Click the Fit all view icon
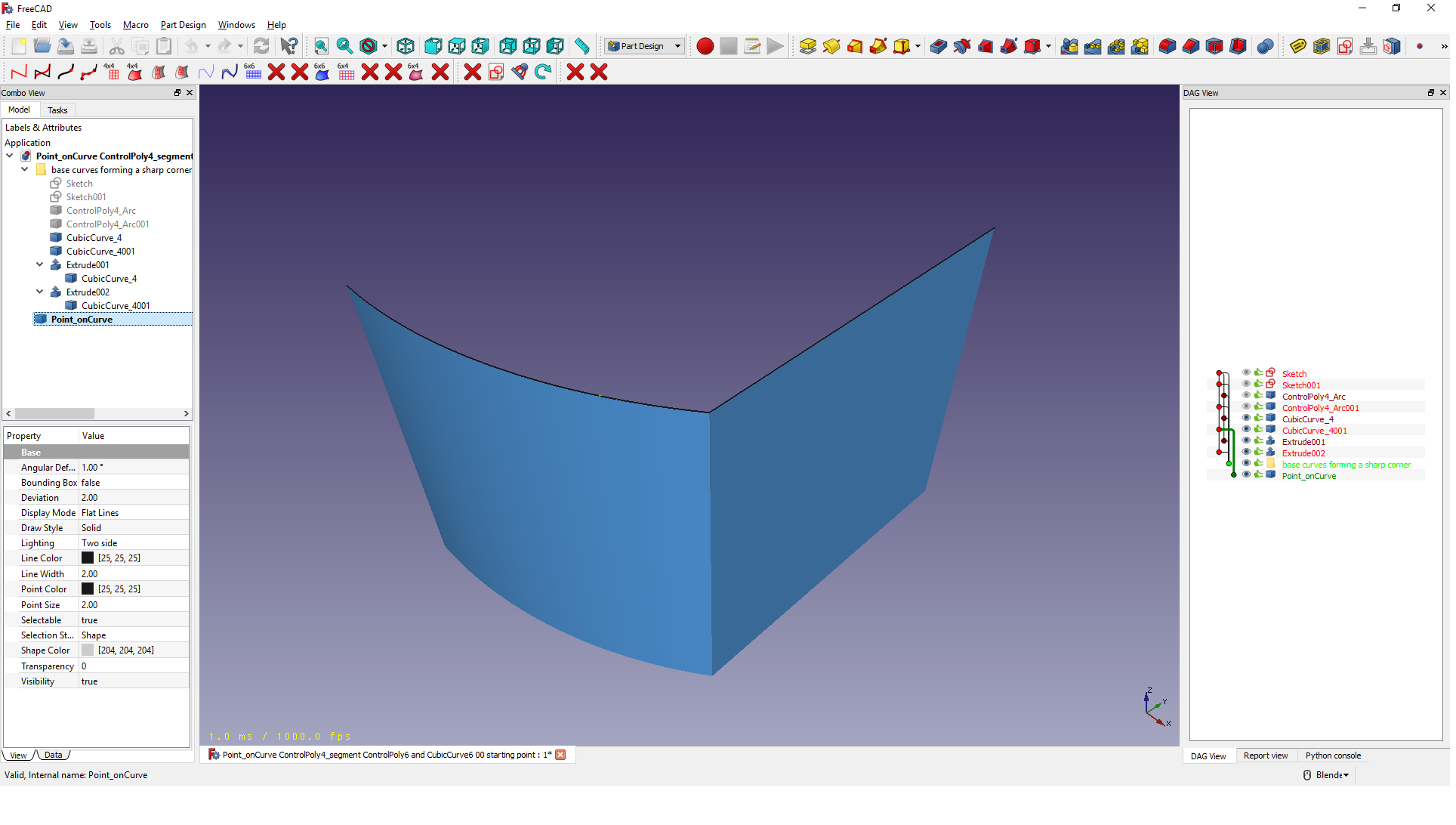Image resolution: width=1456 pixels, height=825 pixels. click(x=321, y=47)
